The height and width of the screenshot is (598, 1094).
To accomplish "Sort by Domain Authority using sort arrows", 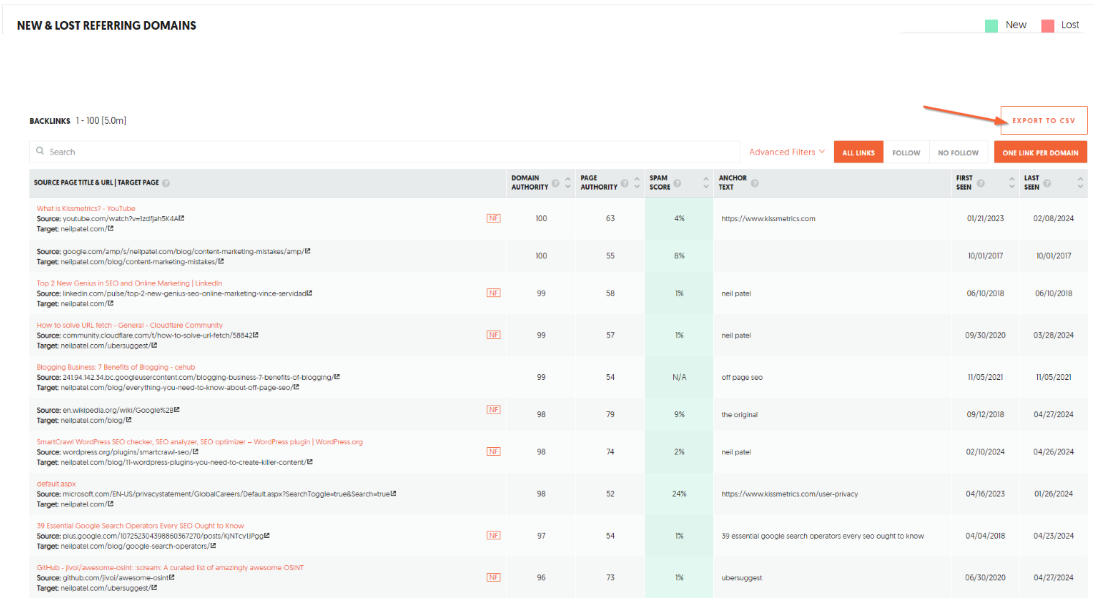I will click(x=568, y=183).
